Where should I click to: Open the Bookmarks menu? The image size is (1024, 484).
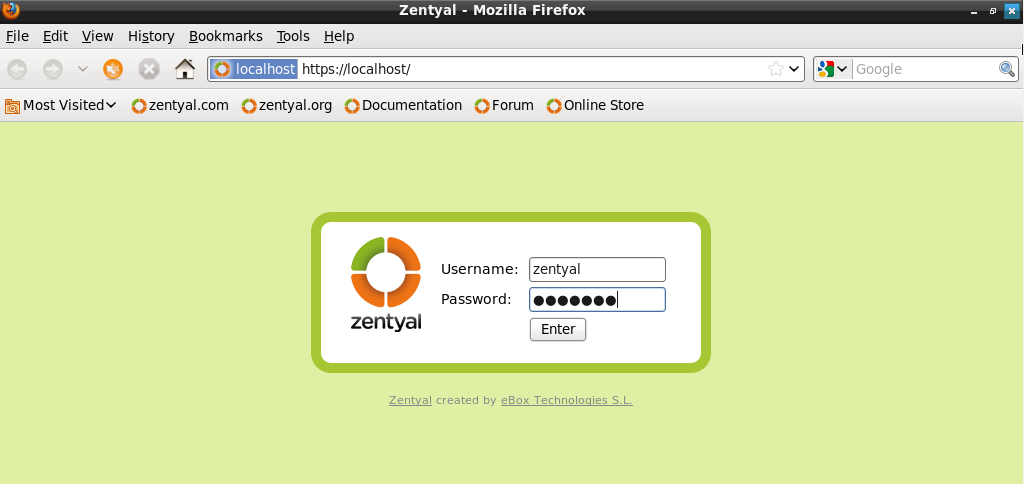click(225, 36)
